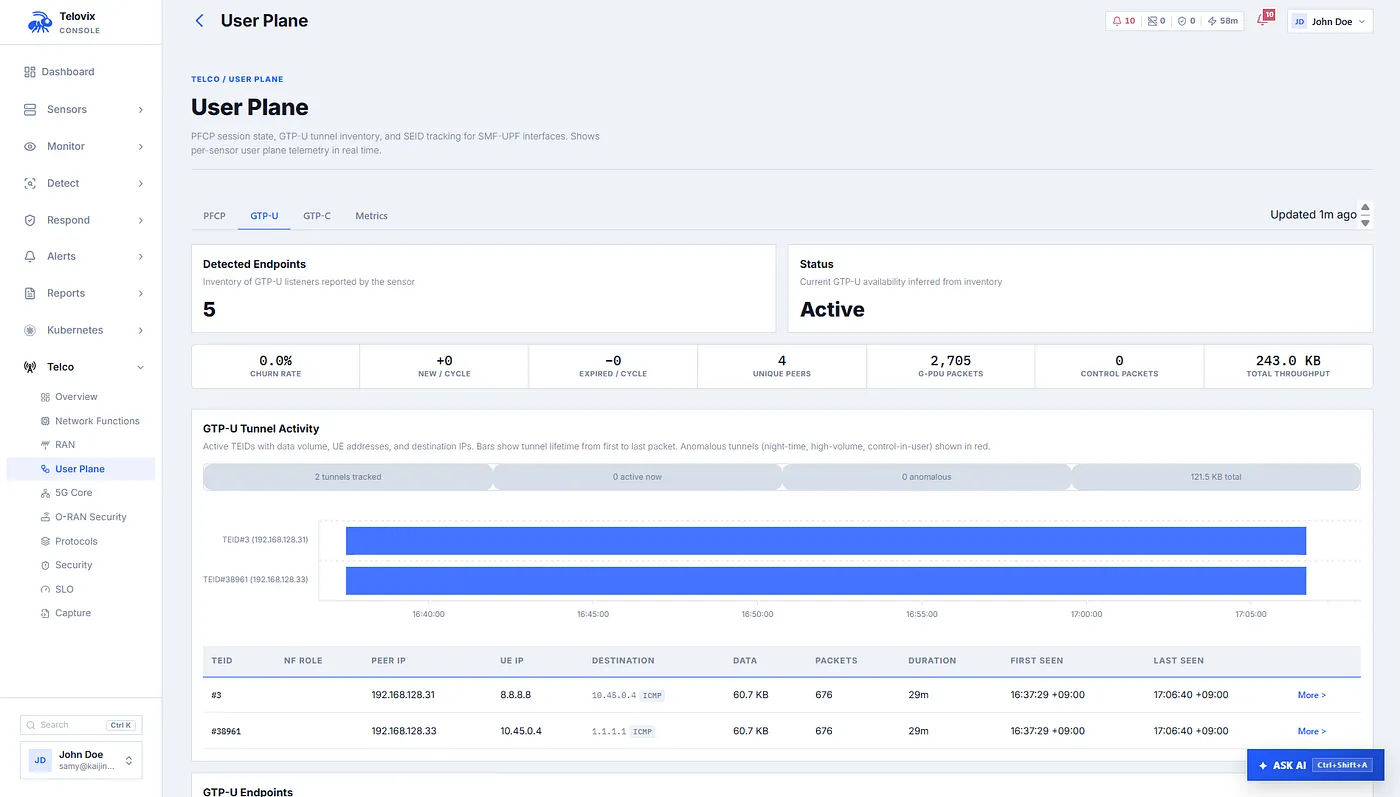Click destination 1.1.1.1 ICMP cell
Viewport: 1400px width, 797px height.
coord(622,731)
